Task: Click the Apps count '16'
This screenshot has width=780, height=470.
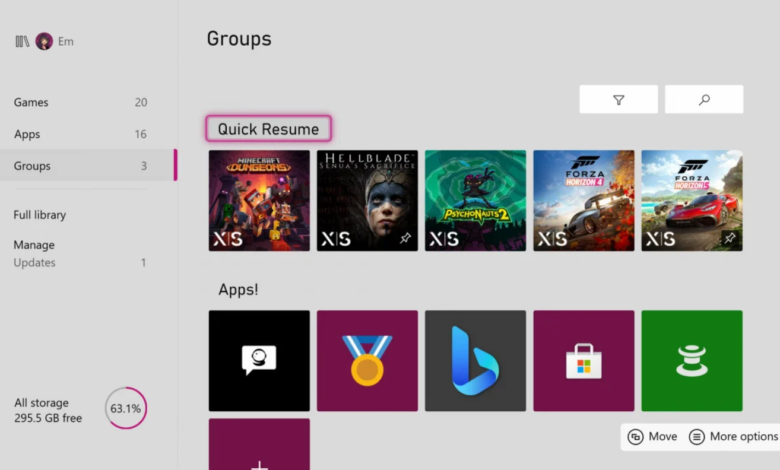Action: (141, 134)
